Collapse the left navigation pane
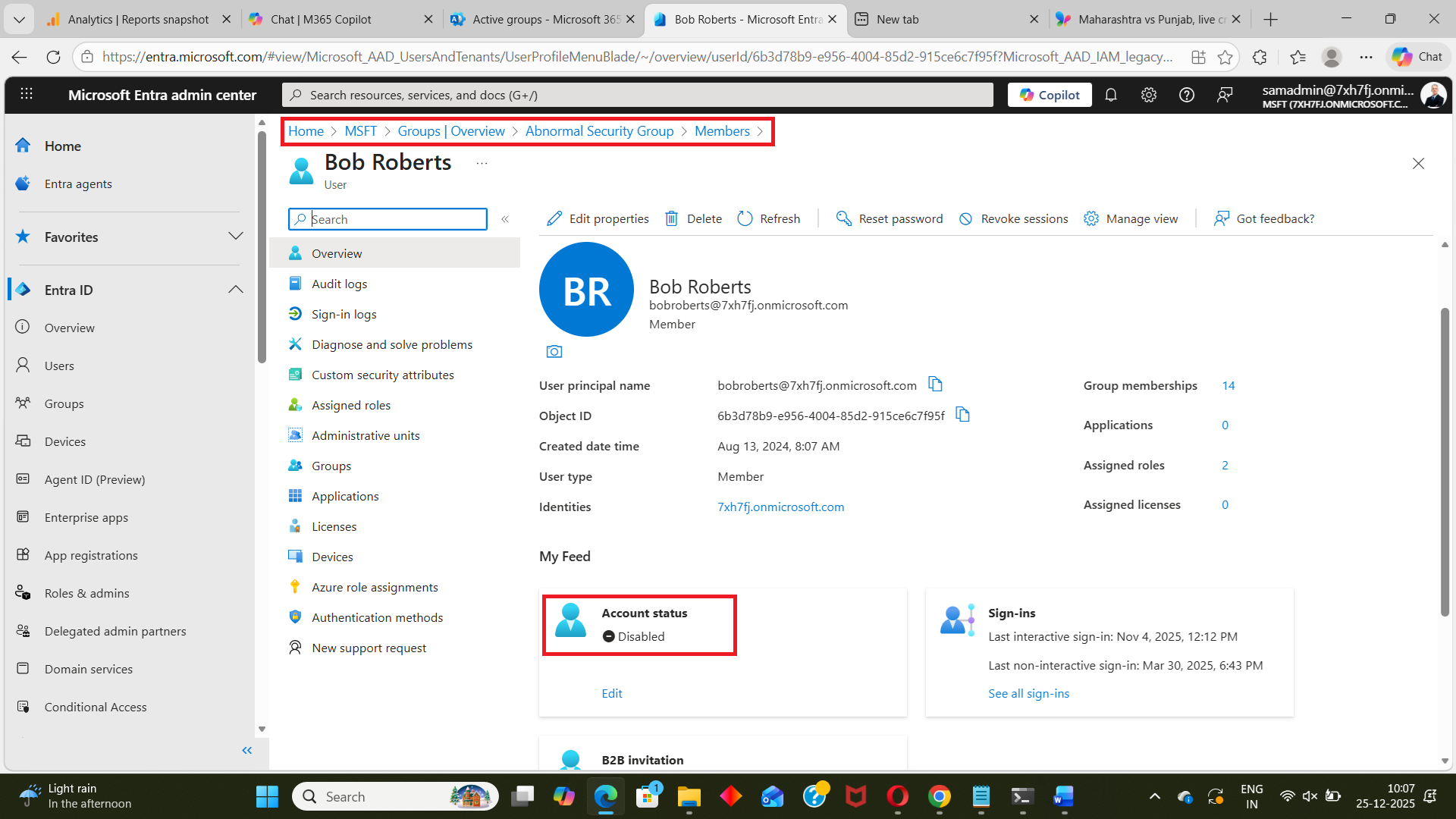This screenshot has height=819, width=1456. (246, 750)
